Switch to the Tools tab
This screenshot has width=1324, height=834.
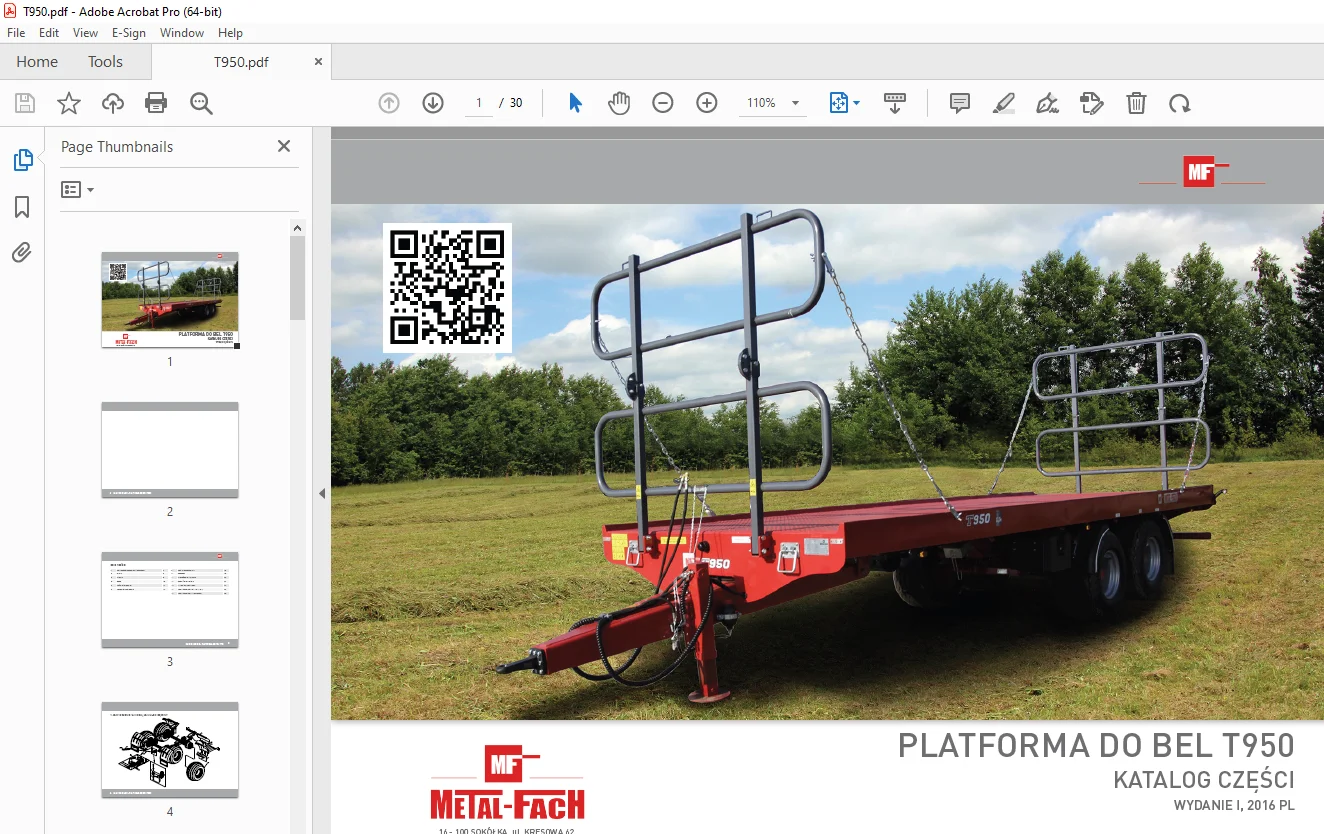point(105,62)
